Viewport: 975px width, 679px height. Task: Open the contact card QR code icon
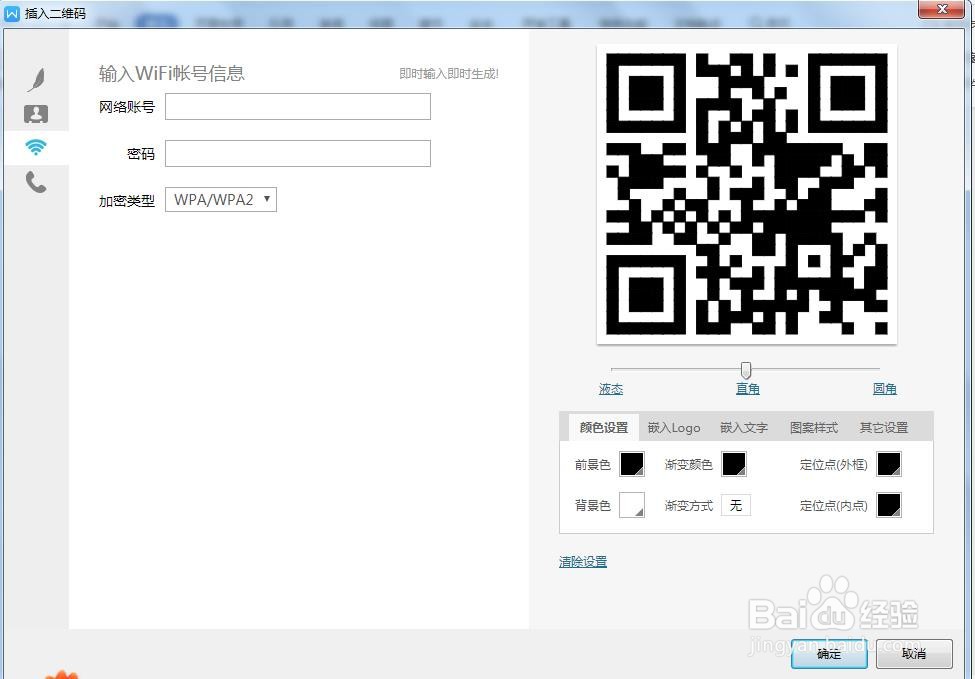(x=35, y=114)
